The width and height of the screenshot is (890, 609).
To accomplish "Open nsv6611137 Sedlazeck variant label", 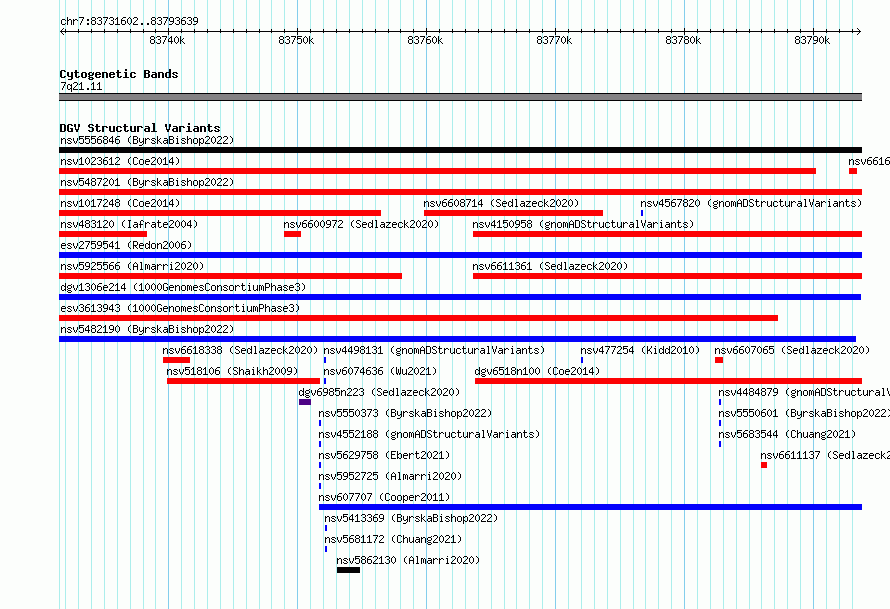I will pos(825,455).
